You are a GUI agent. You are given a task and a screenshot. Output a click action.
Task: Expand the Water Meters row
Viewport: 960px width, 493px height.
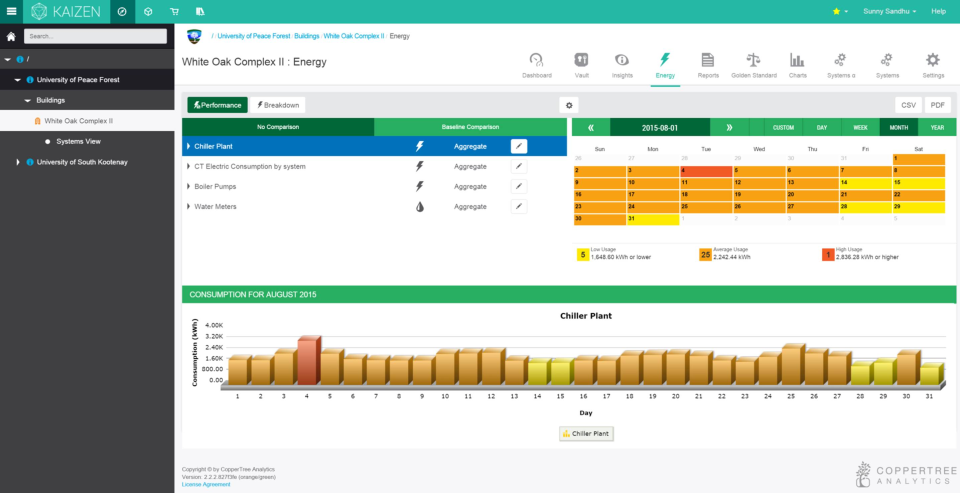pos(189,206)
